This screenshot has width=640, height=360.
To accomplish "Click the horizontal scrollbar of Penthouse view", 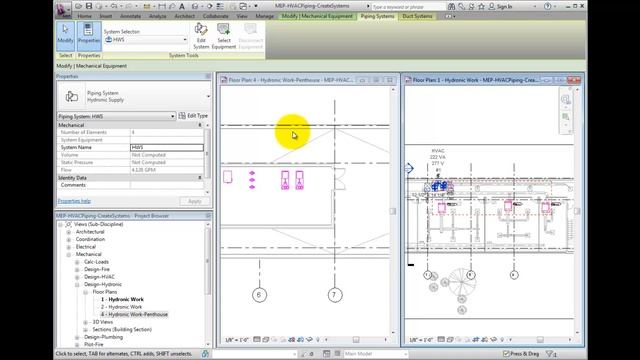I will click(356, 340).
